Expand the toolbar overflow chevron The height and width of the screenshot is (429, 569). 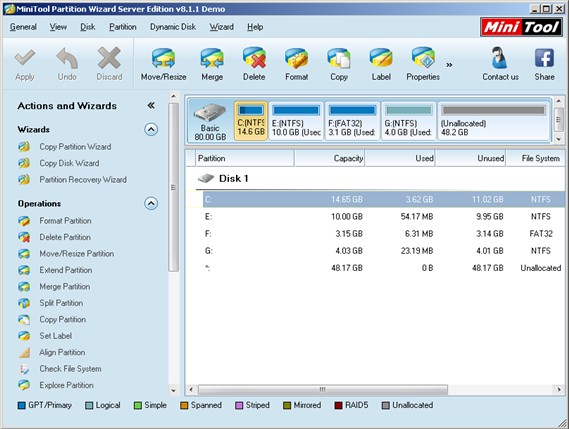click(449, 65)
